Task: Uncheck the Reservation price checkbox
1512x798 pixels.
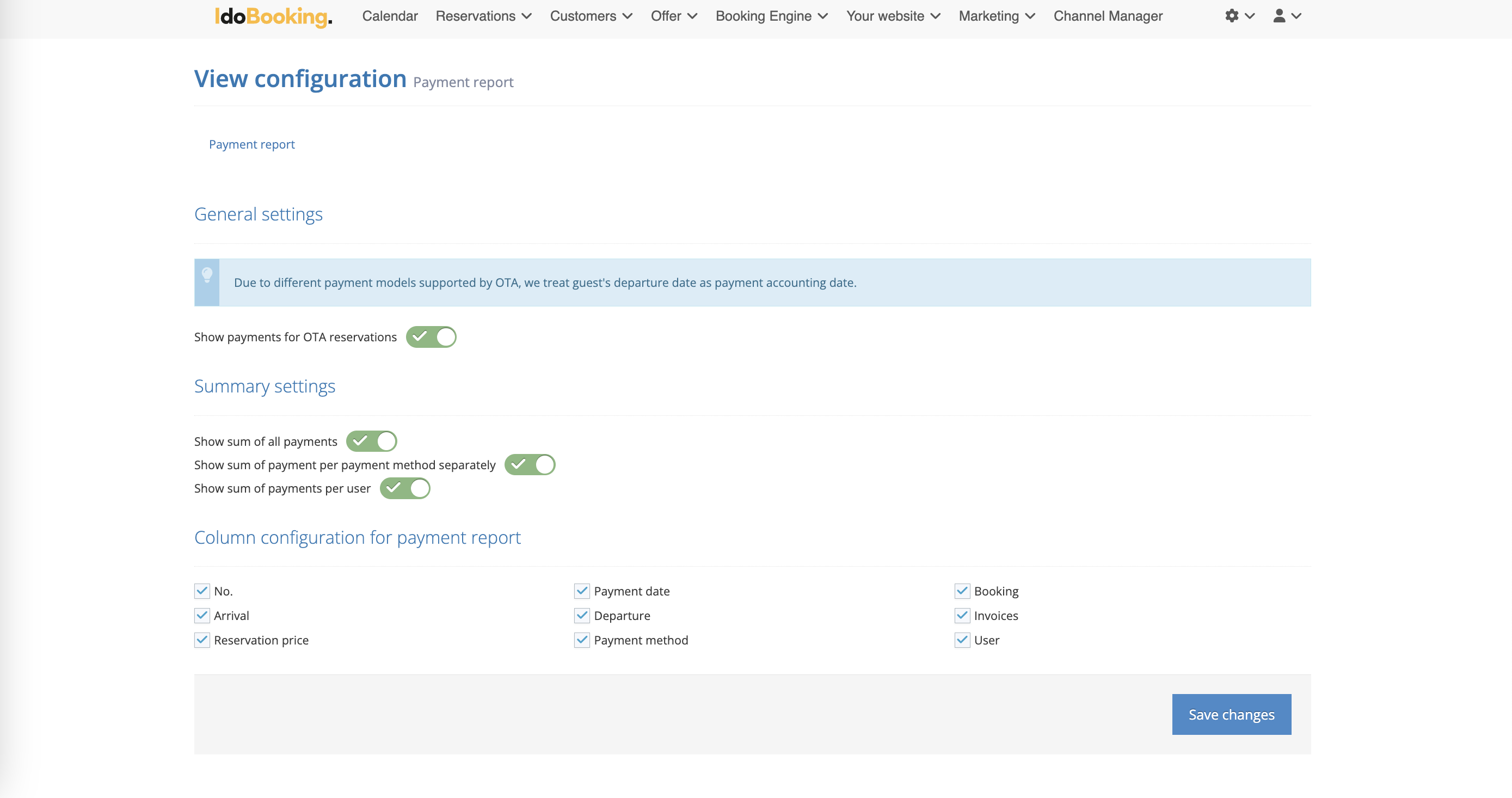Action: tap(202, 640)
